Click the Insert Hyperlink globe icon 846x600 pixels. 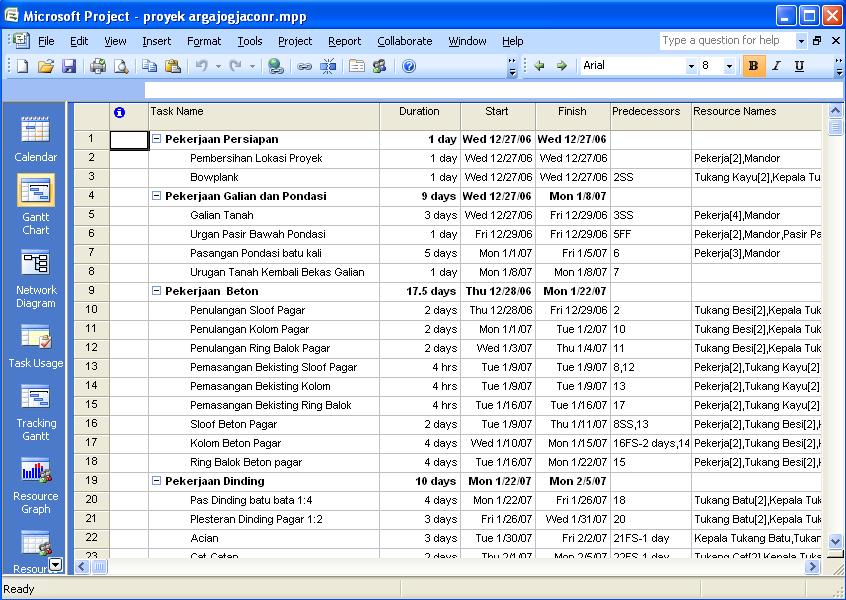[276, 66]
